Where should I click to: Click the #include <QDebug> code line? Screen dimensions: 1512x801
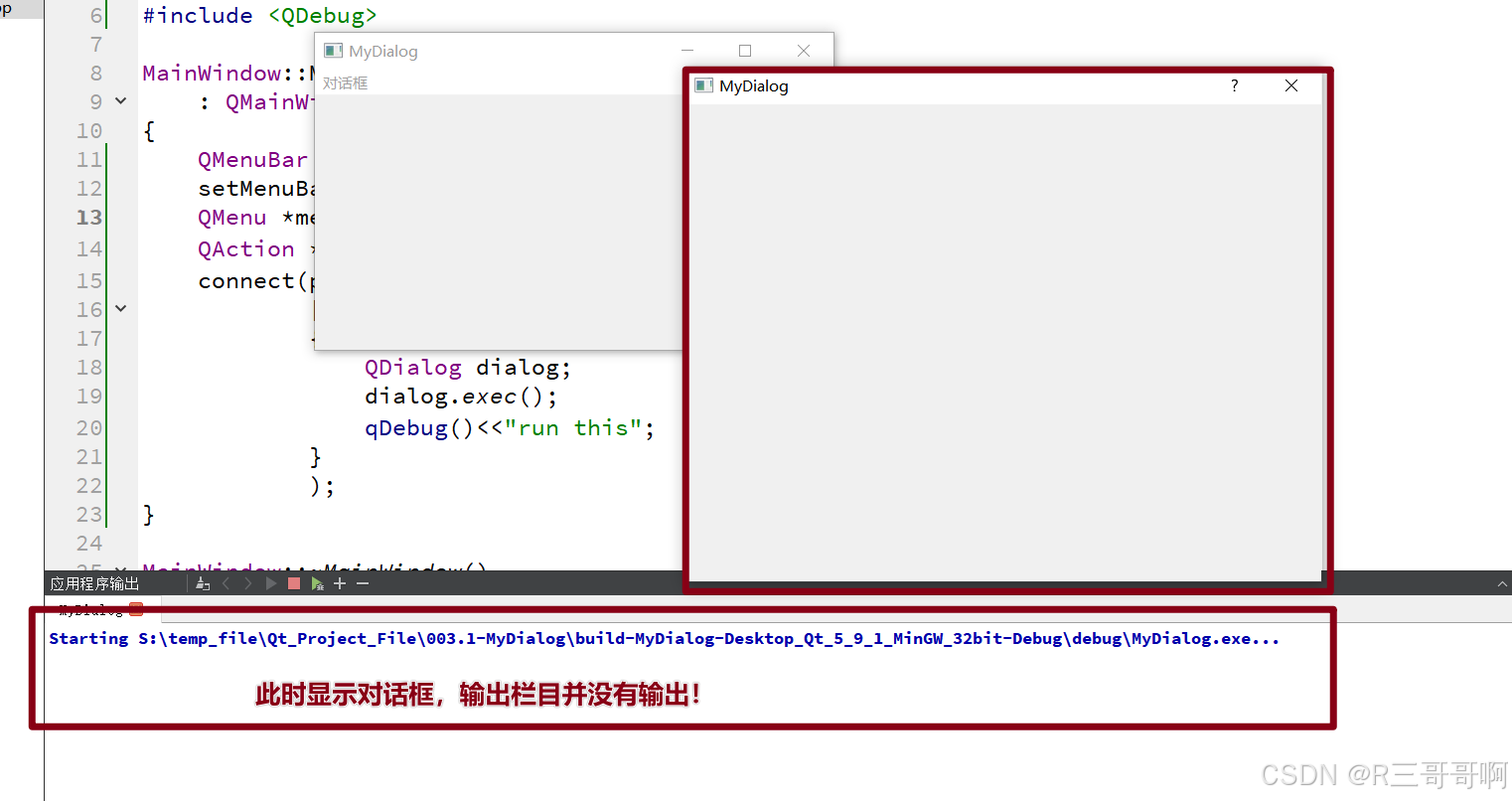coord(260,16)
